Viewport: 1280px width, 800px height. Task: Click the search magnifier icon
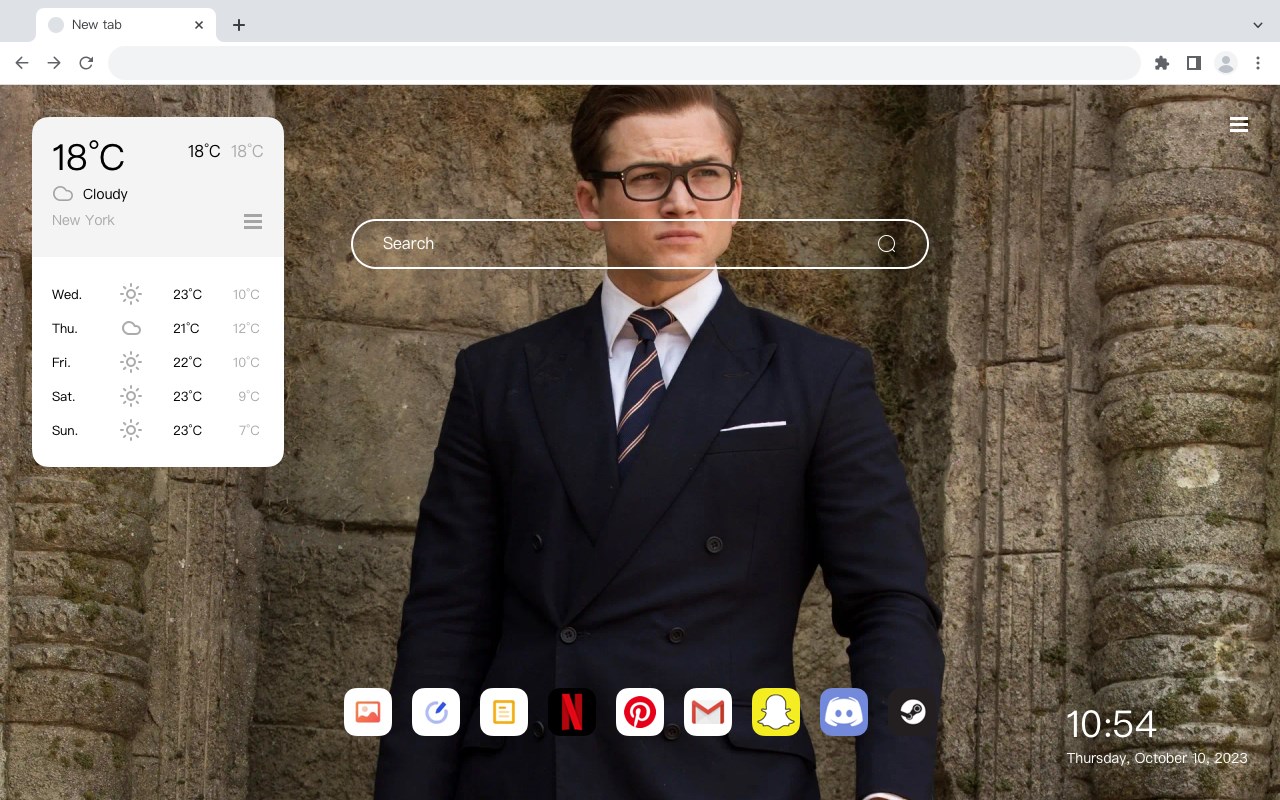887,244
